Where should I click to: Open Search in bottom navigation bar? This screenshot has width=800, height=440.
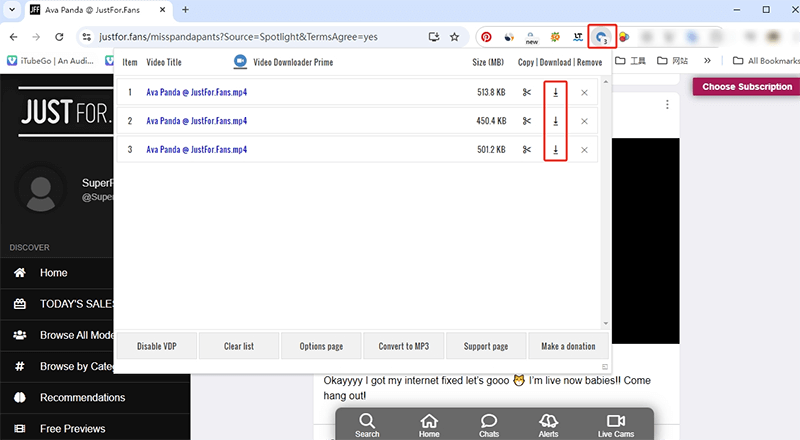coord(367,425)
